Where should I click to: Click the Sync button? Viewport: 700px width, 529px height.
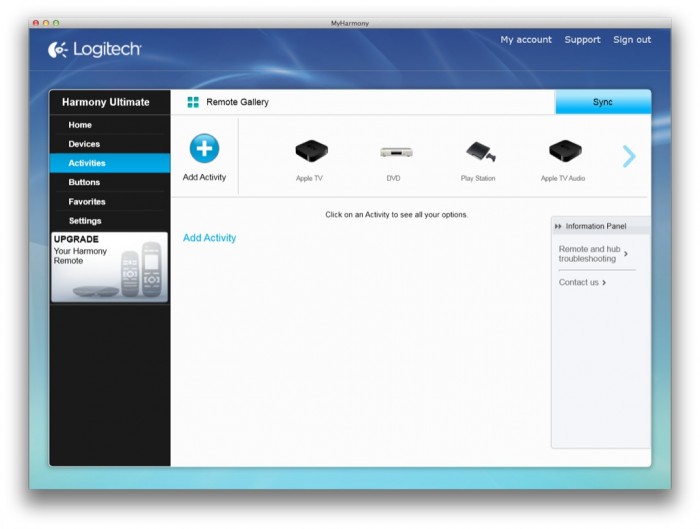coord(603,102)
